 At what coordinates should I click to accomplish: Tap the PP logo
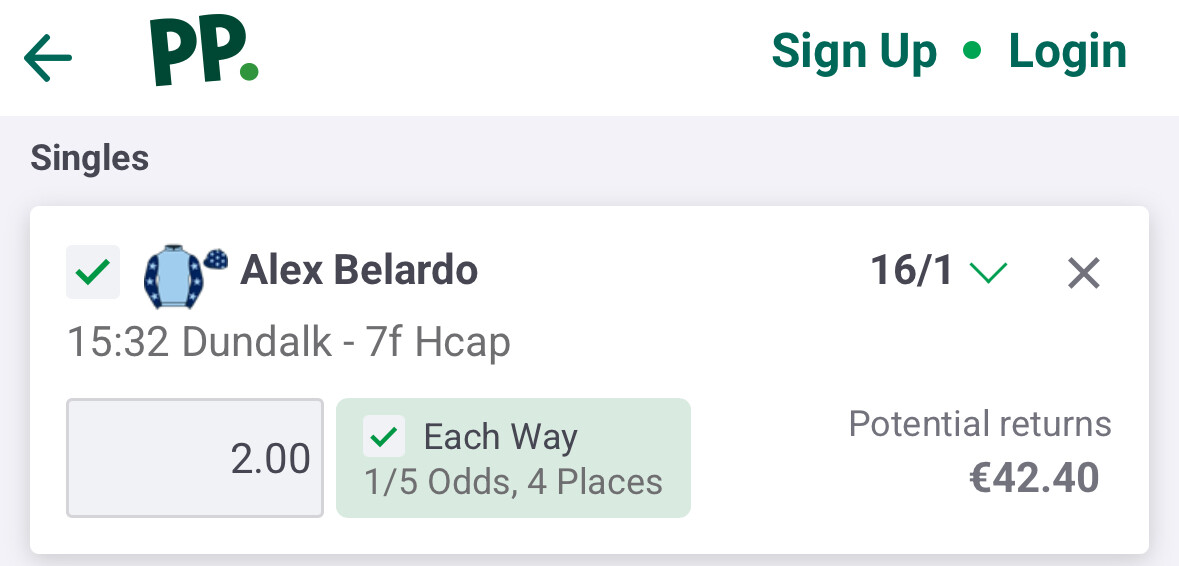(x=204, y=52)
